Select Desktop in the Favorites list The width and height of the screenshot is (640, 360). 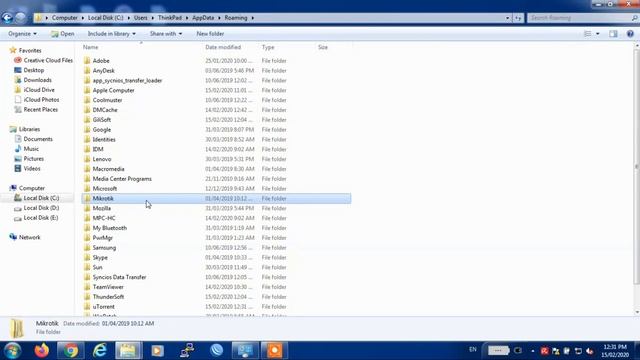29,70
